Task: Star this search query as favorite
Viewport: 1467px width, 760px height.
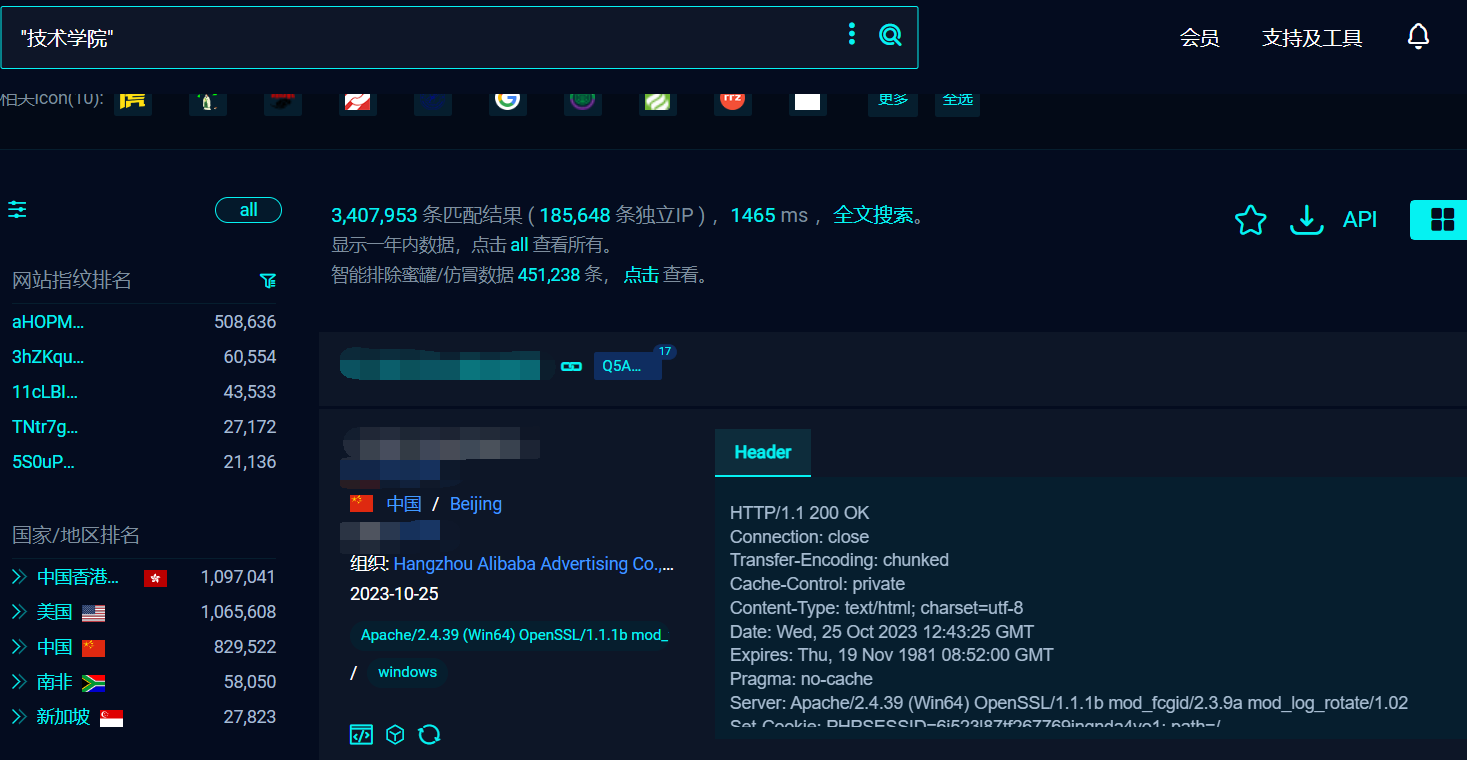Action: 1250,220
